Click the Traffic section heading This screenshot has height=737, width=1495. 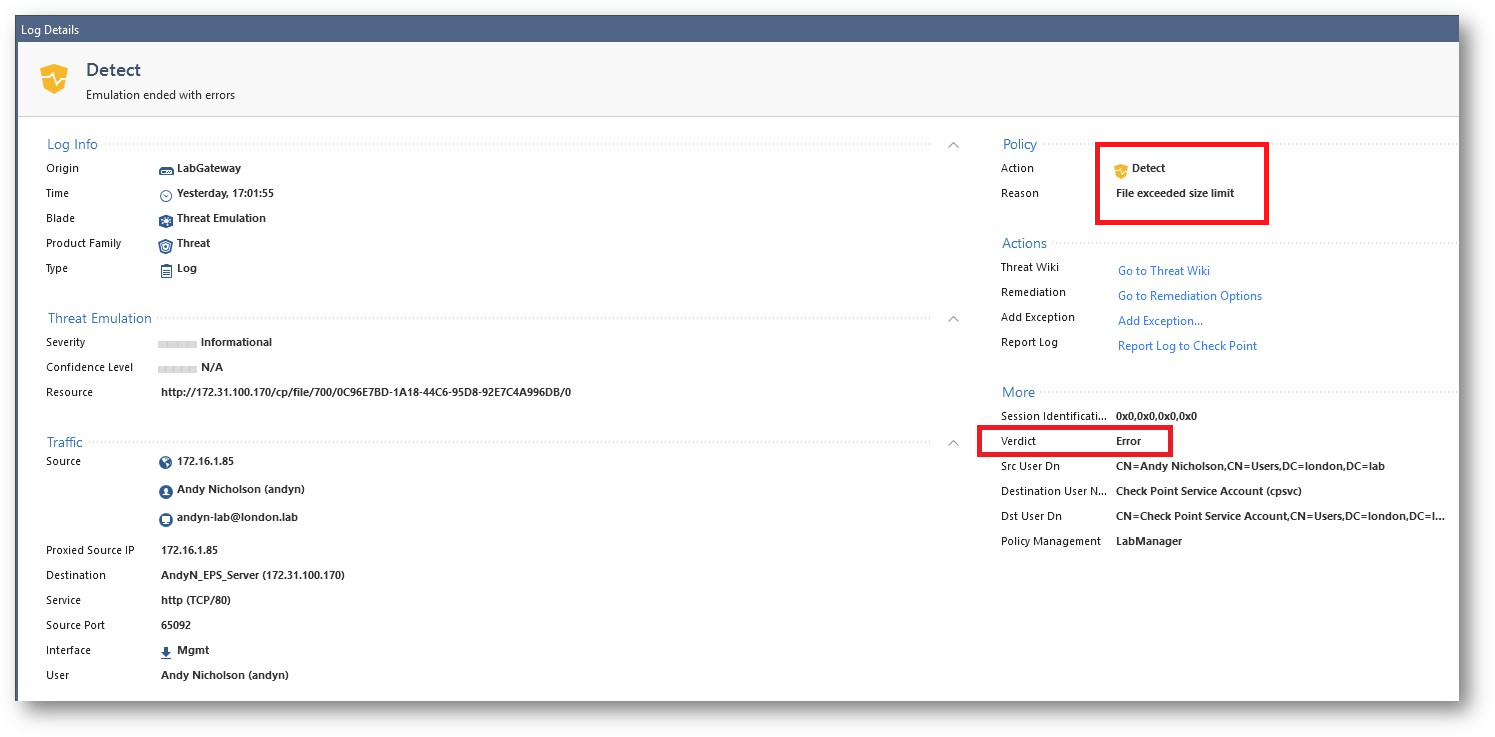point(65,442)
